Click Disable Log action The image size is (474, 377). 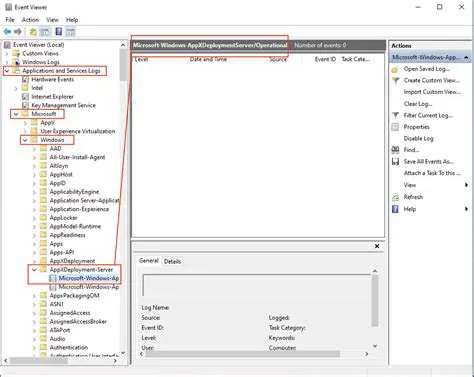click(x=418, y=138)
